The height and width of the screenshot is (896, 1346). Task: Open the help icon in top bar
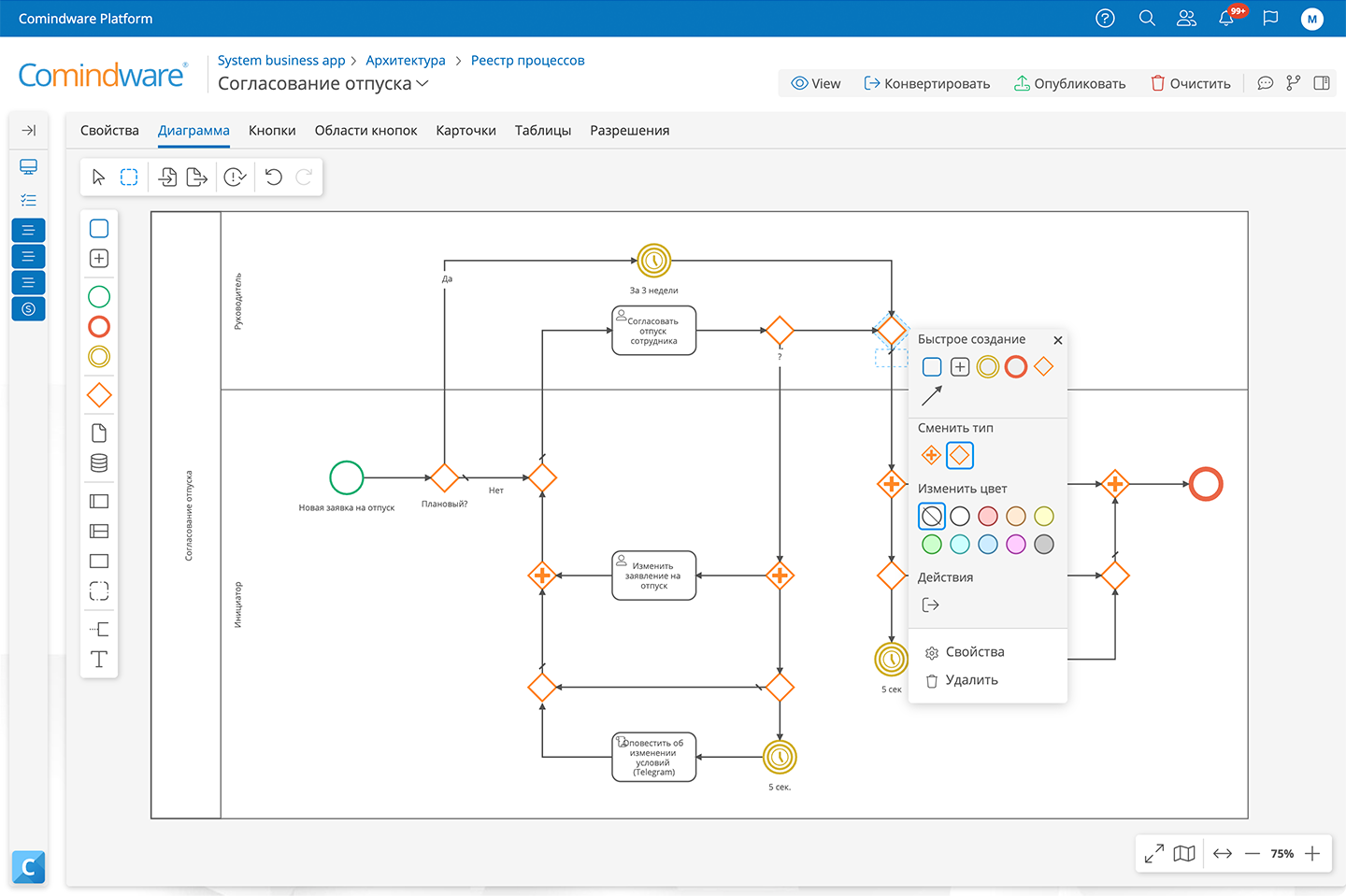[x=1105, y=19]
